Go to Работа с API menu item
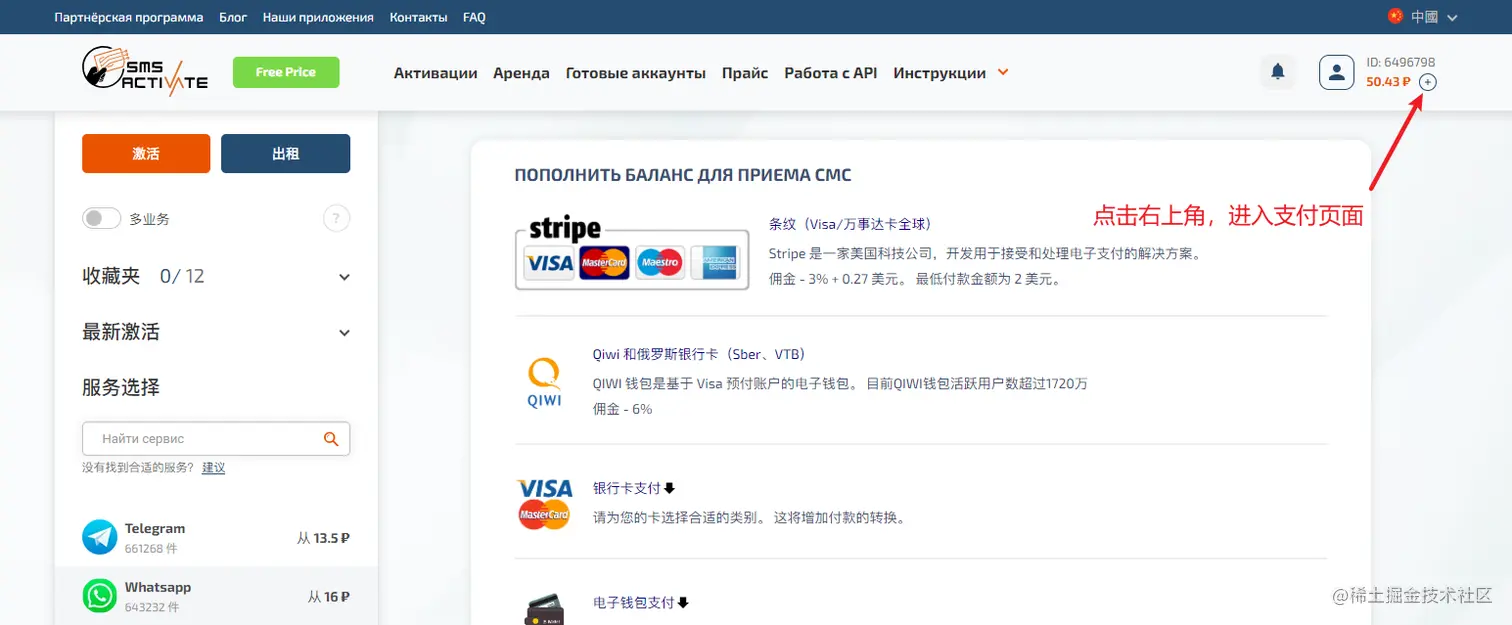Screen dimensions: 1512x625 point(831,73)
